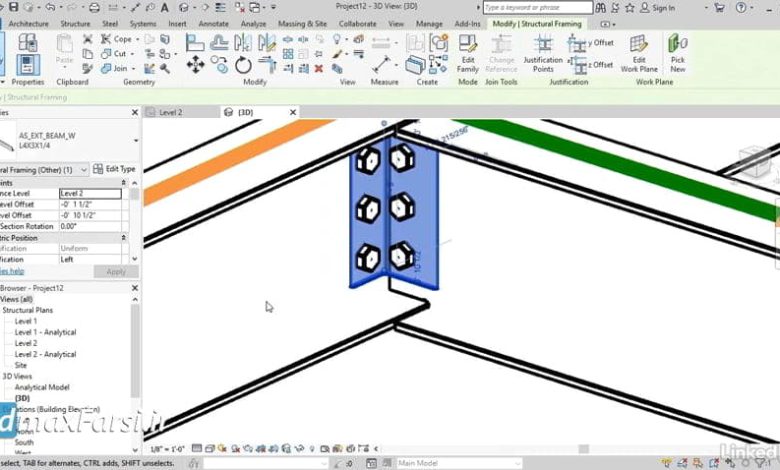The image size is (780, 470).
Task: Switch to the Level 2 view tab
Action: tap(171, 112)
